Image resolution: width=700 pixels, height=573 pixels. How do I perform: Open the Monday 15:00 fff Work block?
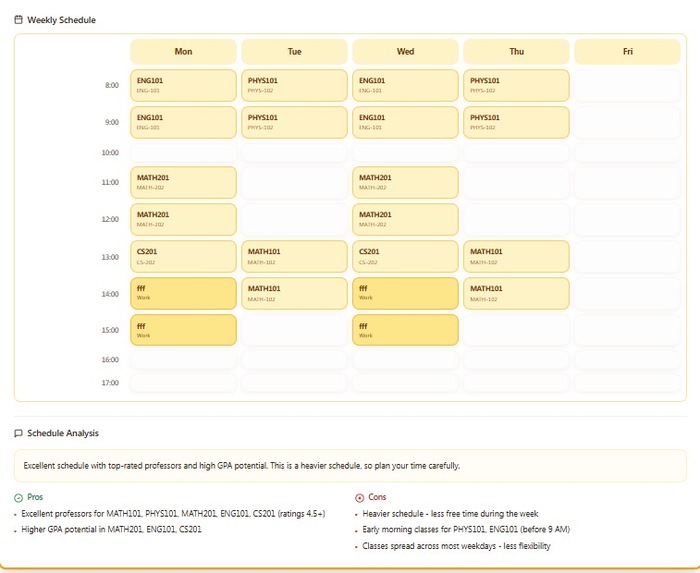pos(183,330)
